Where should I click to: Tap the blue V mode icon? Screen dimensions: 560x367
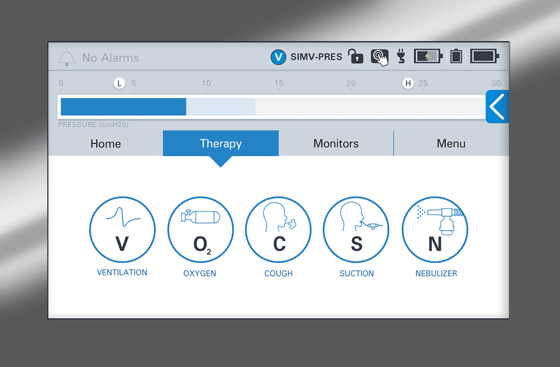[x=278, y=57]
